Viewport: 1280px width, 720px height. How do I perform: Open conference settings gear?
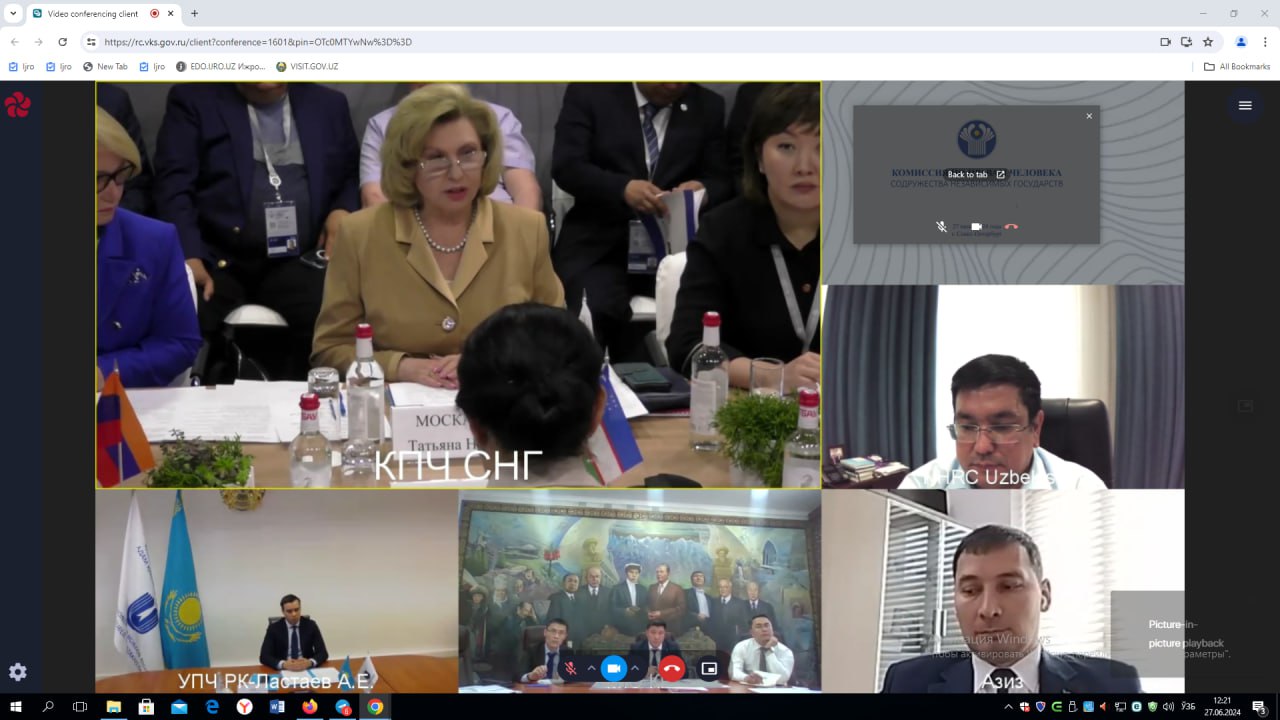(x=17, y=672)
